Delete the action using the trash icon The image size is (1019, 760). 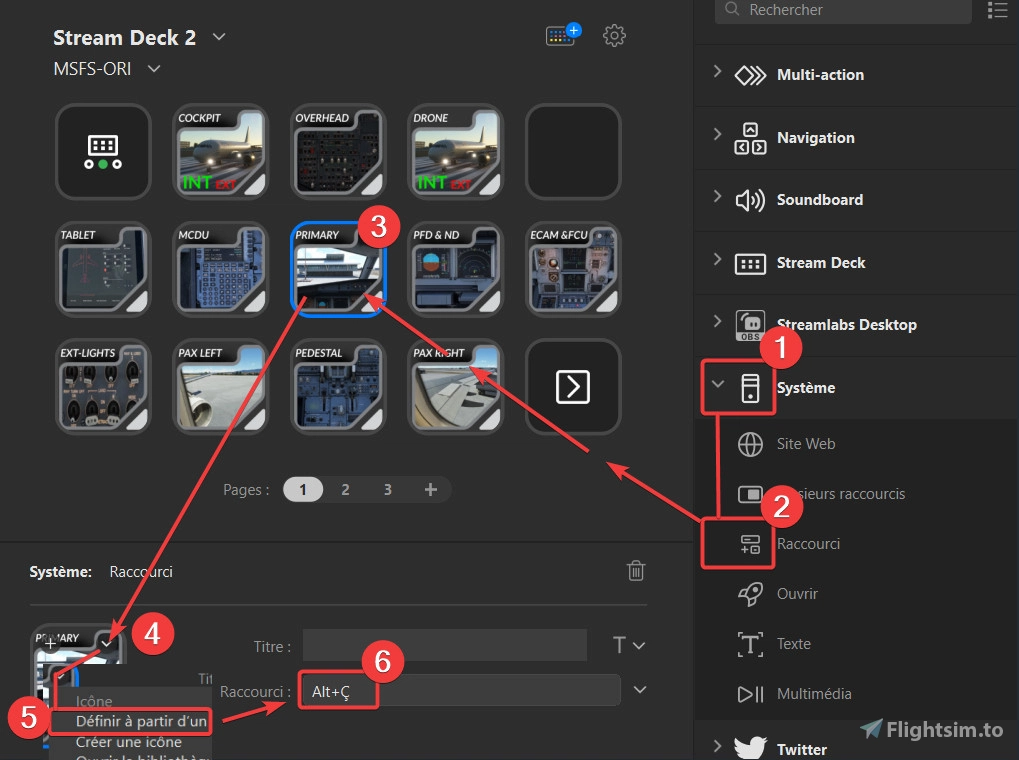pos(636,570)
